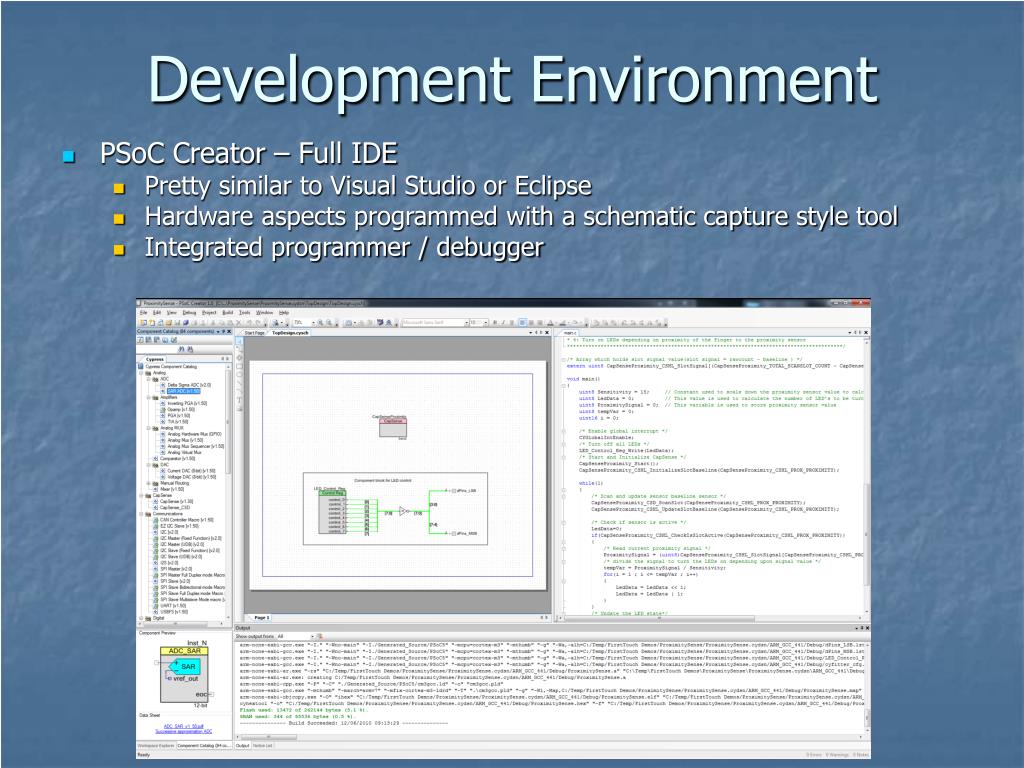This screenshot has height=768, width=1024.
Task: Collapse the CapSense folder
Action: pyautogui.click(x=142, y=496)
